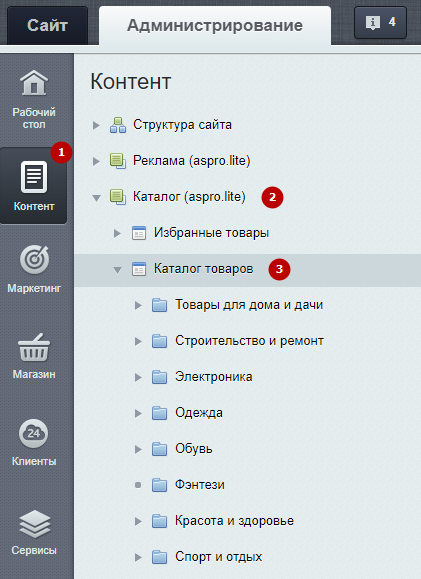Select Красота и здоровье section
The width and height of the screenshot is (421, 579).
coord(235,521)
